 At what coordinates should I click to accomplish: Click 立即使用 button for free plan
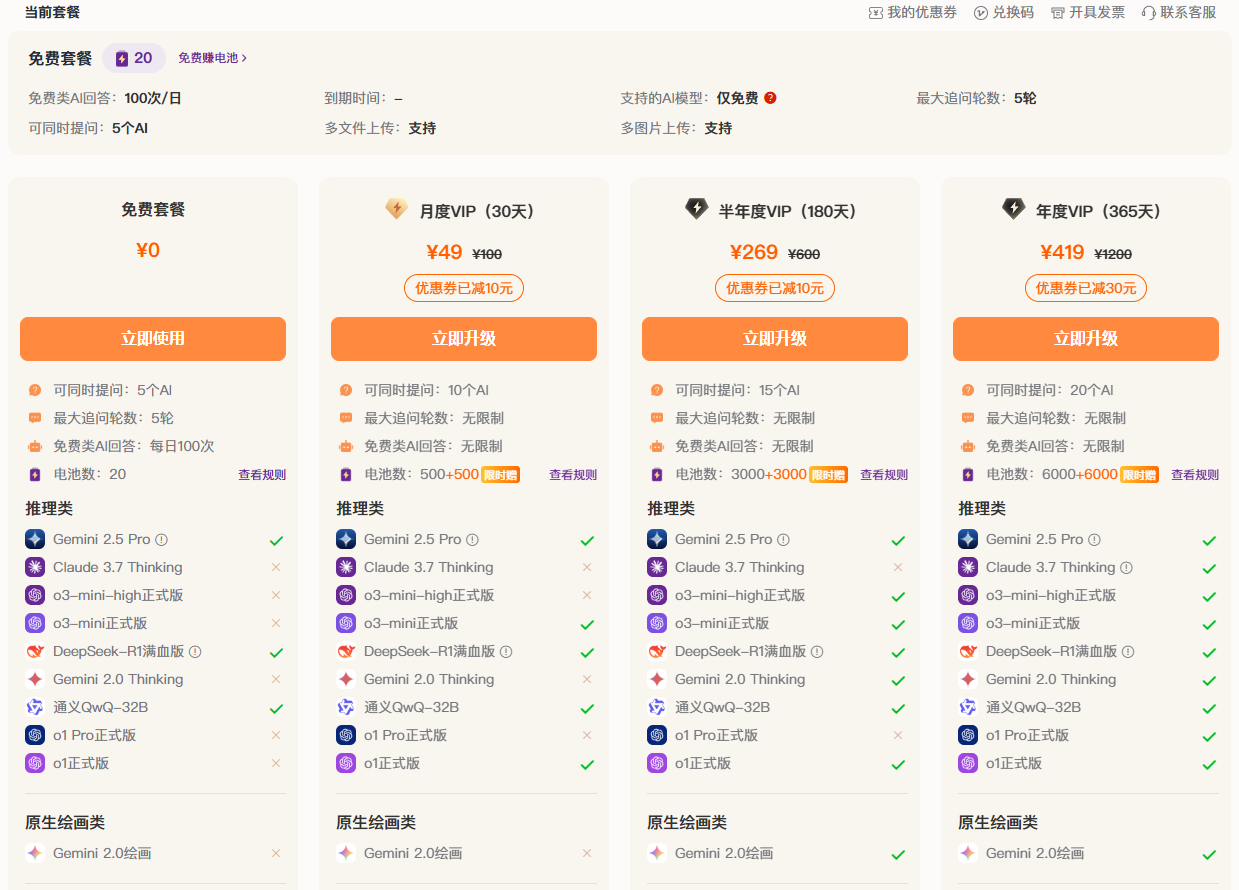[153, 339]
